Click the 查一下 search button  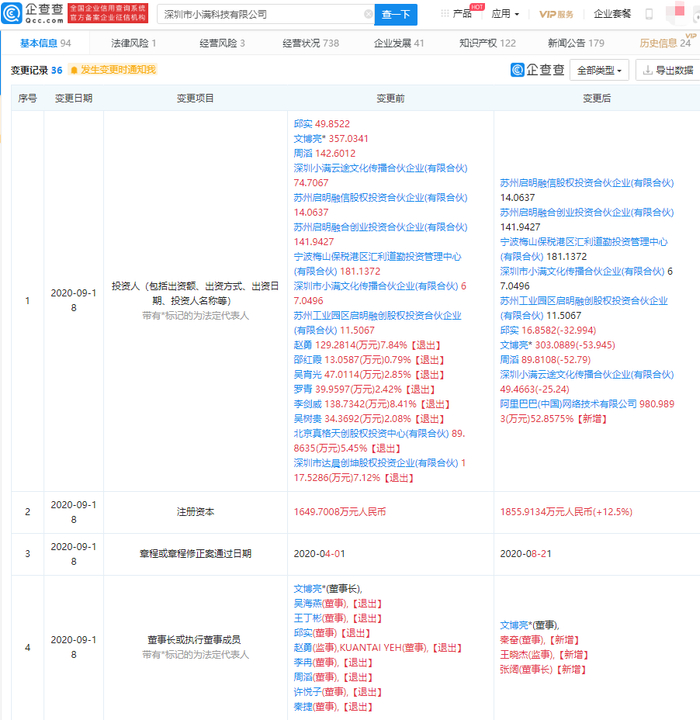(396, 14)
